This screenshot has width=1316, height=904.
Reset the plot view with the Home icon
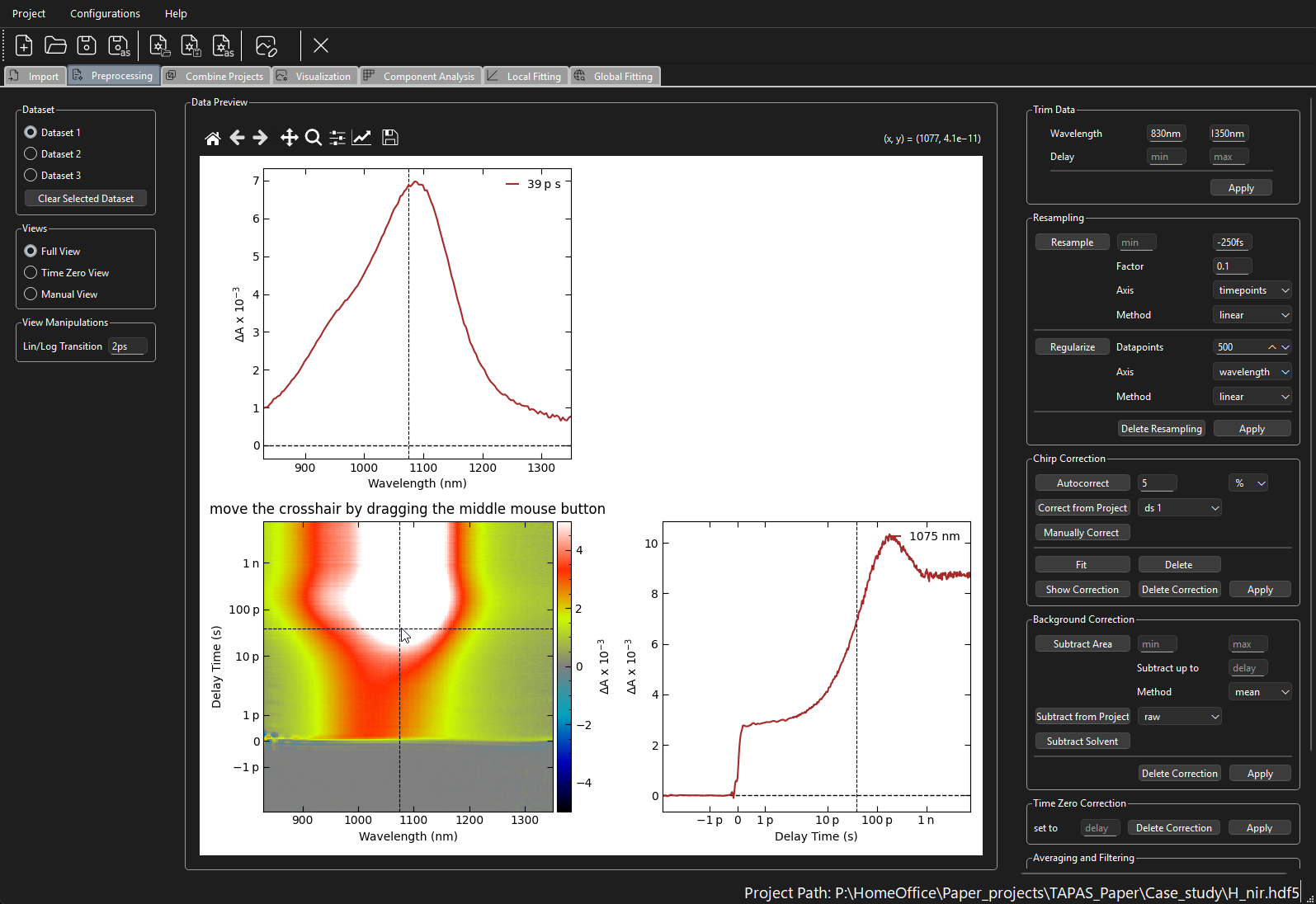(x=213, y=138)
